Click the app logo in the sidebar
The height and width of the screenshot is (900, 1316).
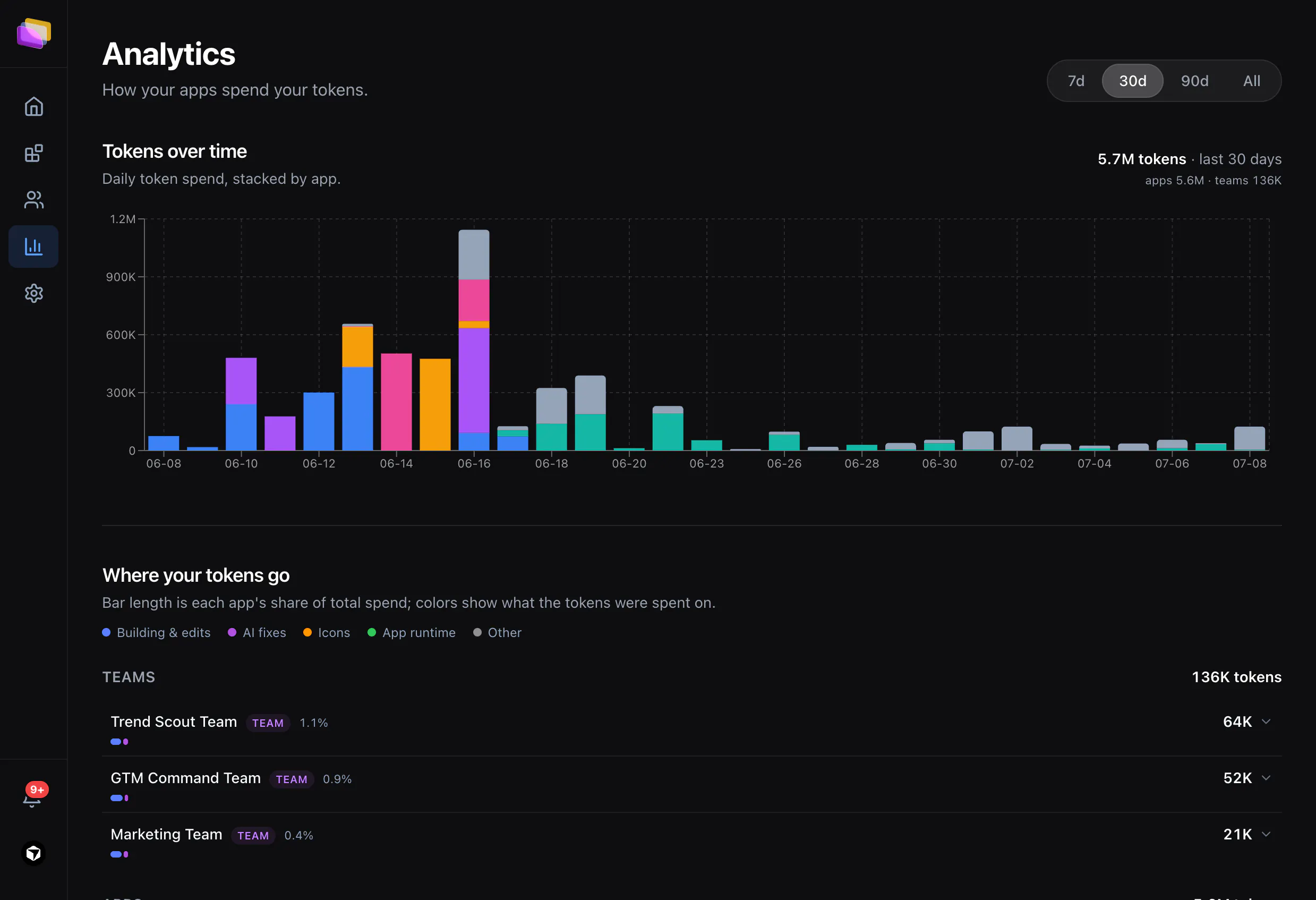[x=34, y=33]
